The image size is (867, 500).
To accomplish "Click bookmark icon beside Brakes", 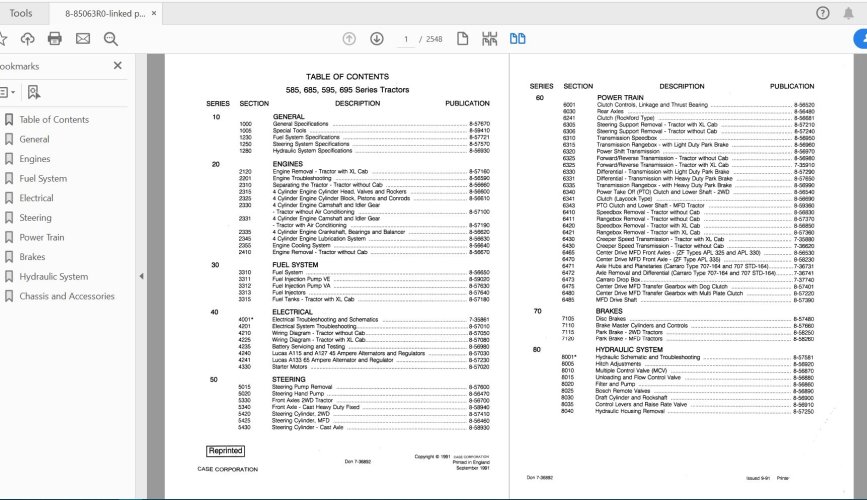I will tap(9, 257).
